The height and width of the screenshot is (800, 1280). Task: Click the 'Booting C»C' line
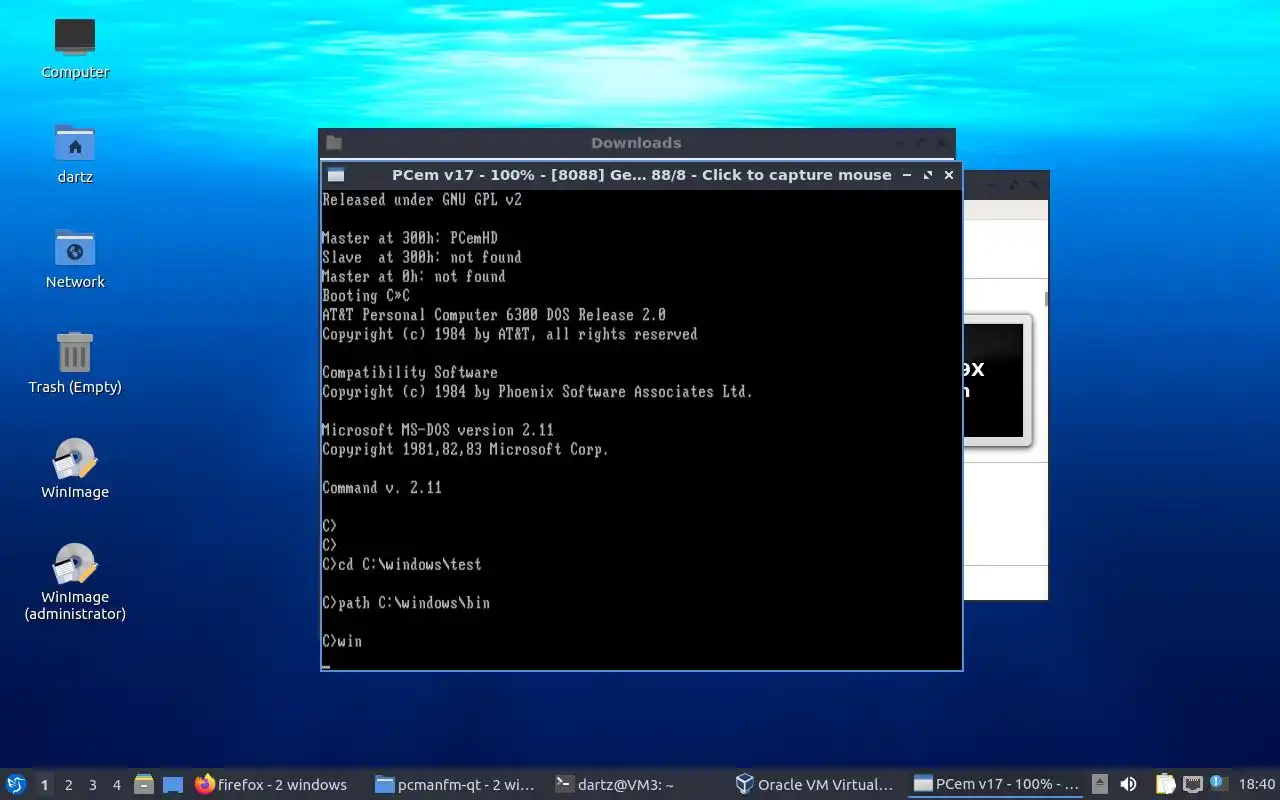tap(366, 296)
